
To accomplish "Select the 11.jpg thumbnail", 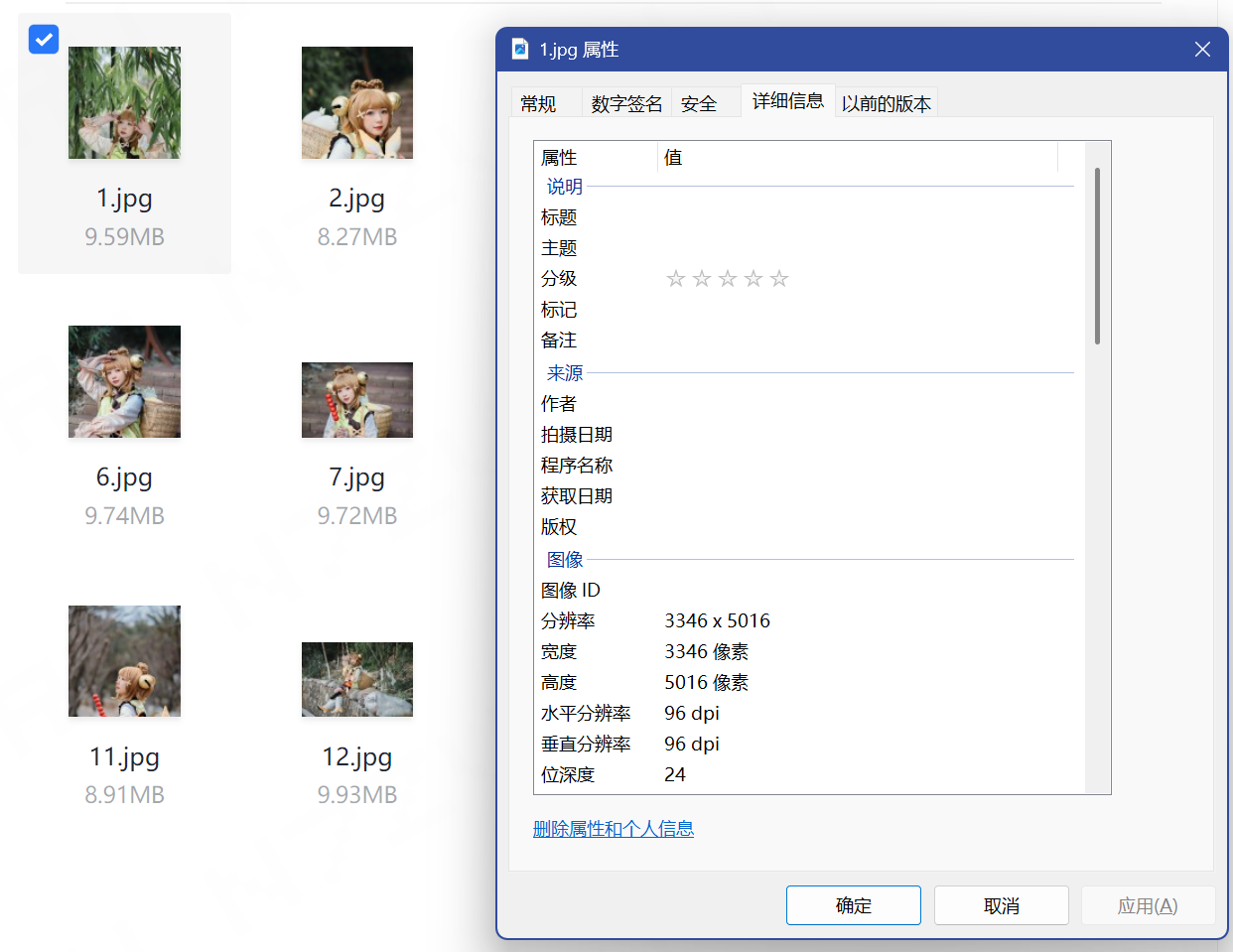I will (x=124, y=661).
